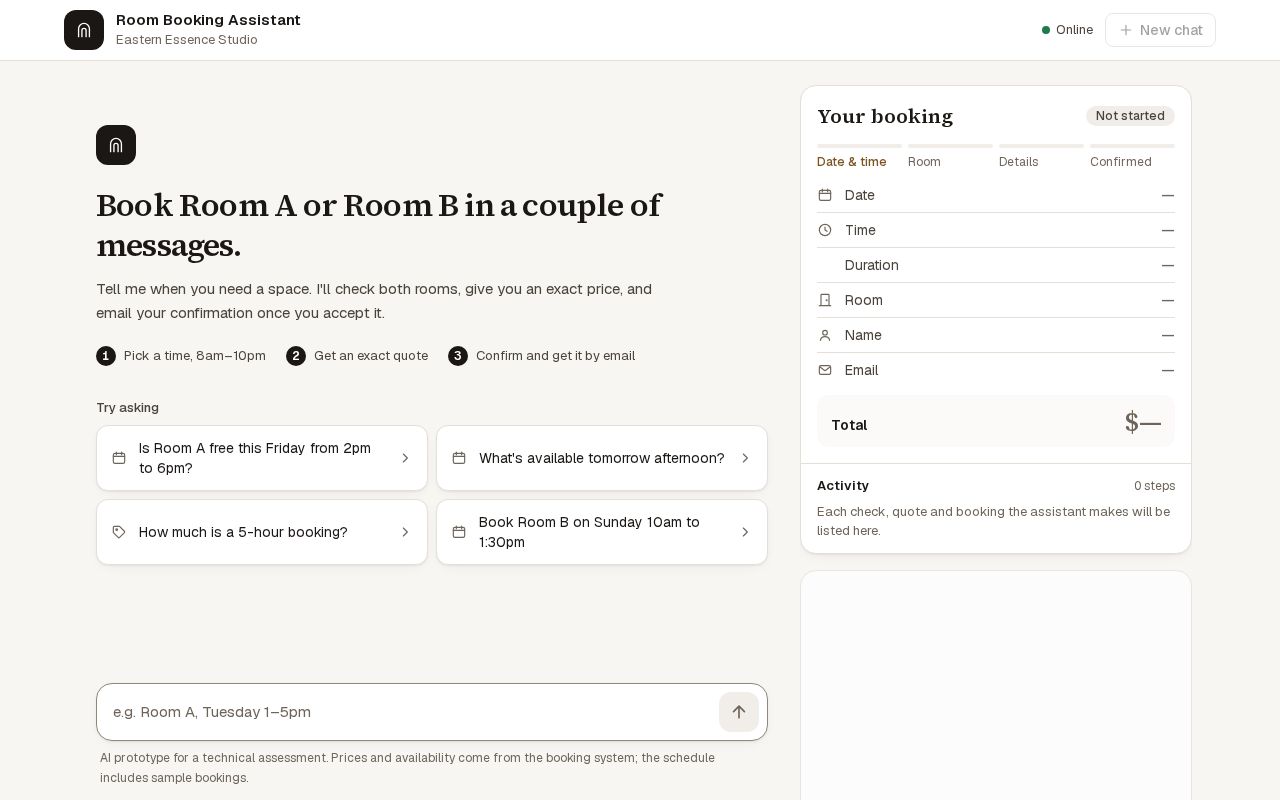1280x800 pixels.
Task: Ask "What's available tomorrow afternoon?" suggestion
Action: coord(602,458)
